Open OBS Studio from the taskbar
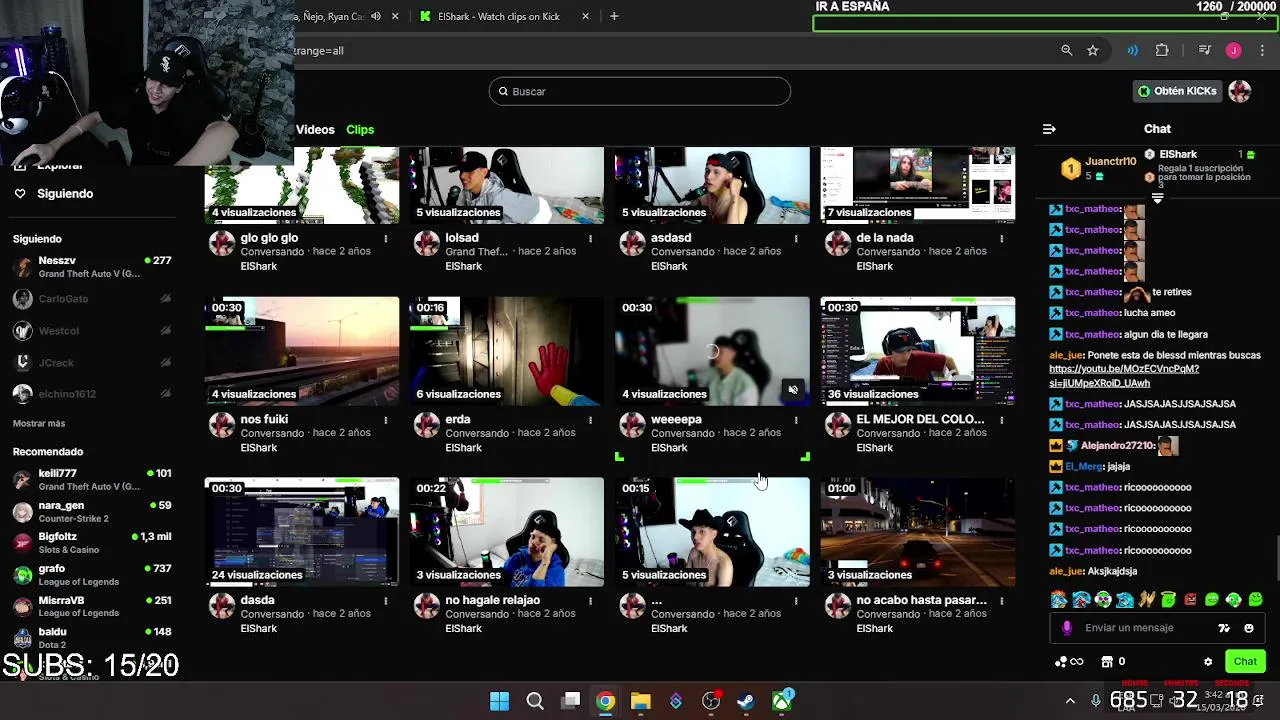This screenshot has width=1280, height=720. tap(711, 701)
